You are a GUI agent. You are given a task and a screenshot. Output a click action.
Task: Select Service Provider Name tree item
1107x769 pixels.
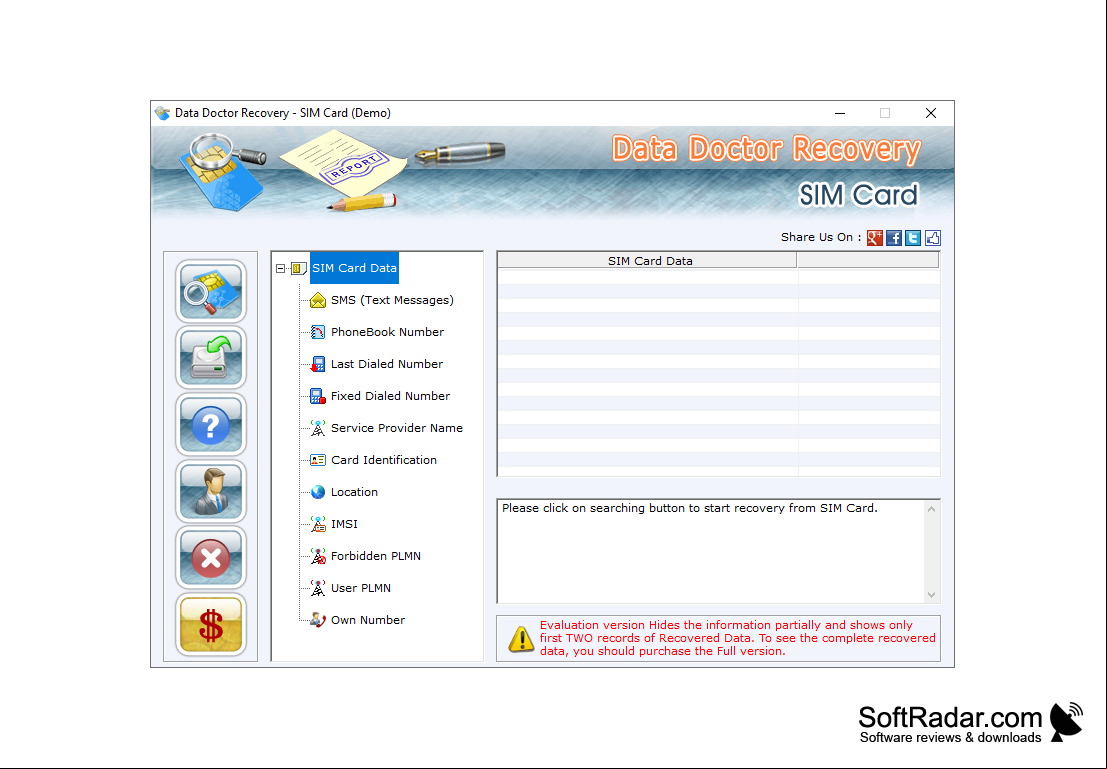coord(397,428)
